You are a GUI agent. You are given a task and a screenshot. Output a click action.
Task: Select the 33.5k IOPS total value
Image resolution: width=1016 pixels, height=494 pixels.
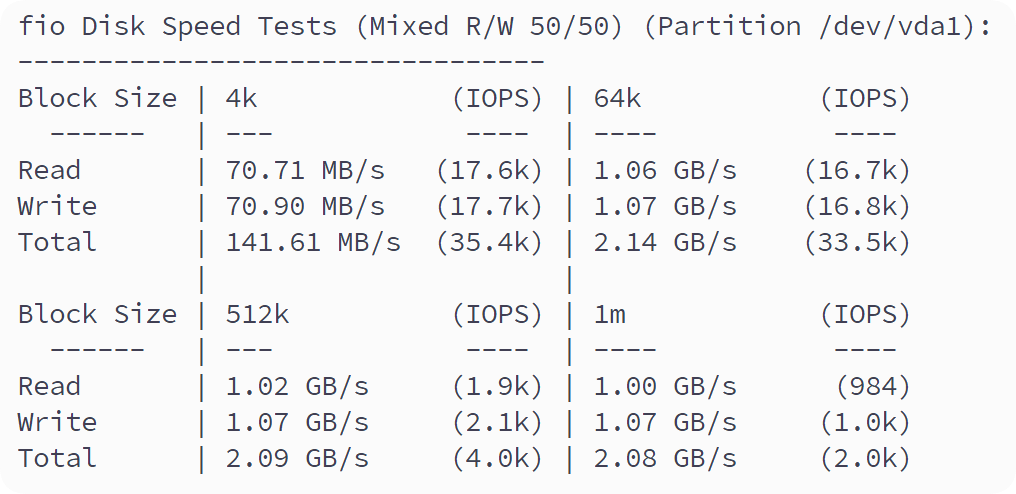point(857,242)
